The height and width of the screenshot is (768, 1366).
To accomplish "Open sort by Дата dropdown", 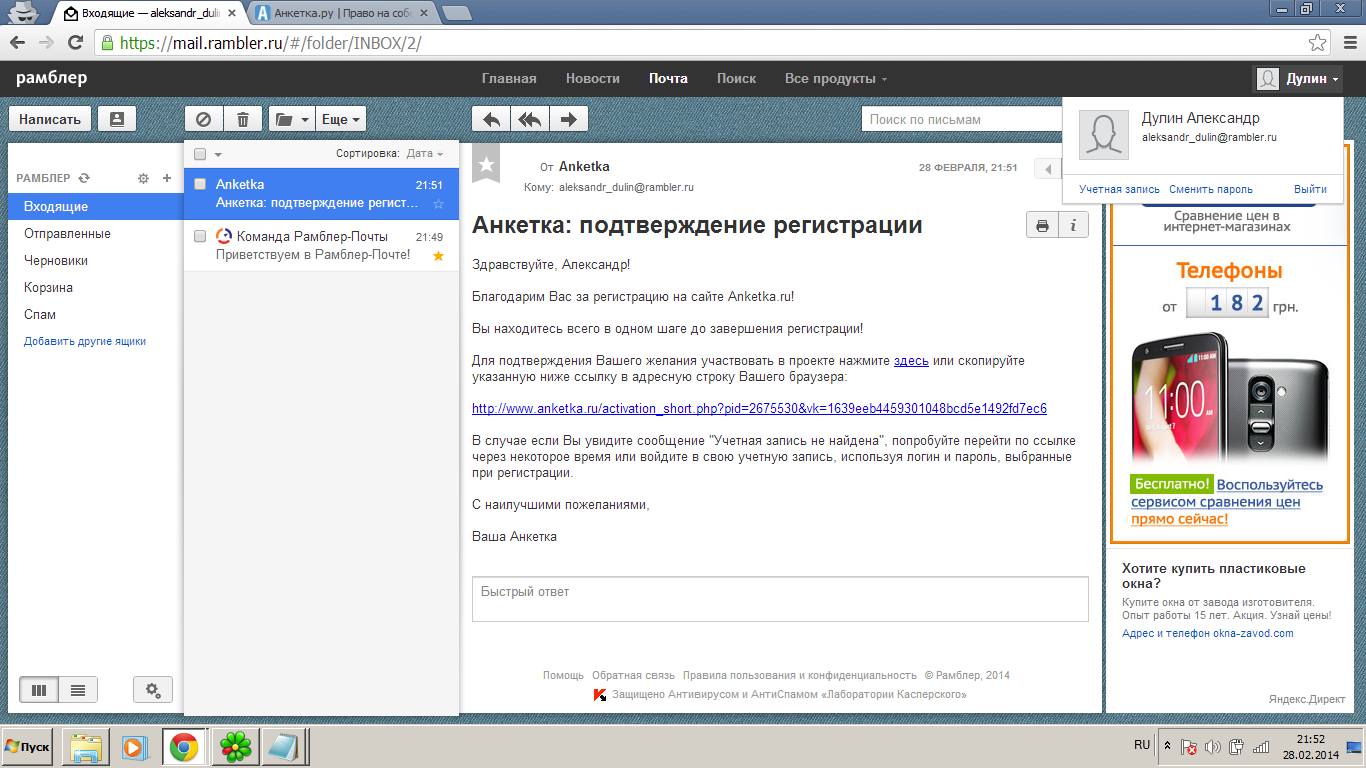I will coord(424,154).
